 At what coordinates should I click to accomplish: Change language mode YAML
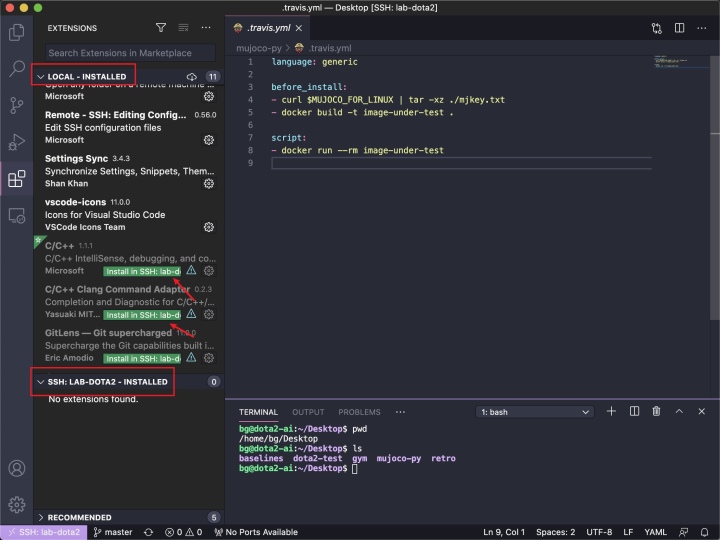pos(655,532)
